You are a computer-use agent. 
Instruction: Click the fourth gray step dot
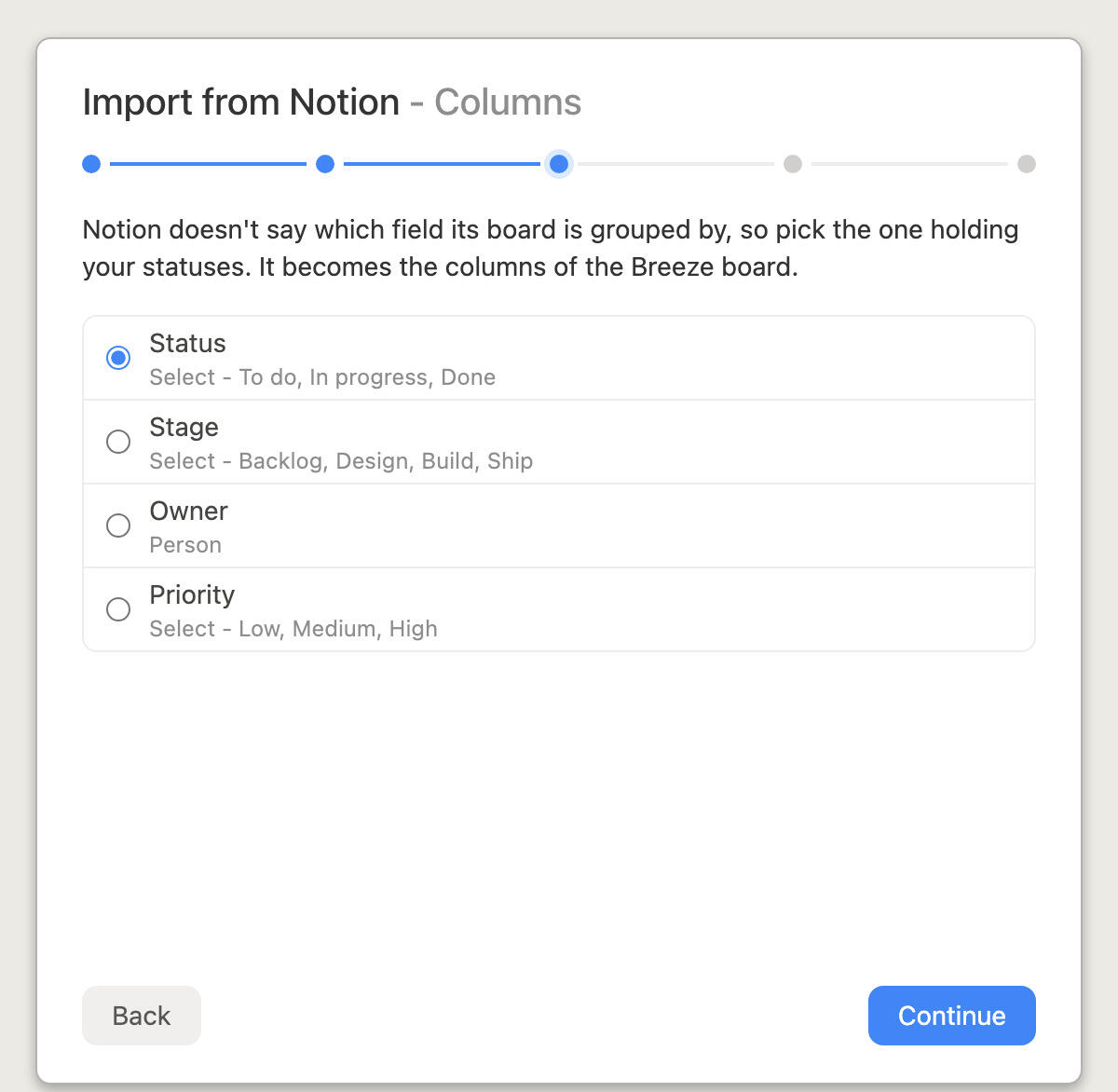(793, 164)
